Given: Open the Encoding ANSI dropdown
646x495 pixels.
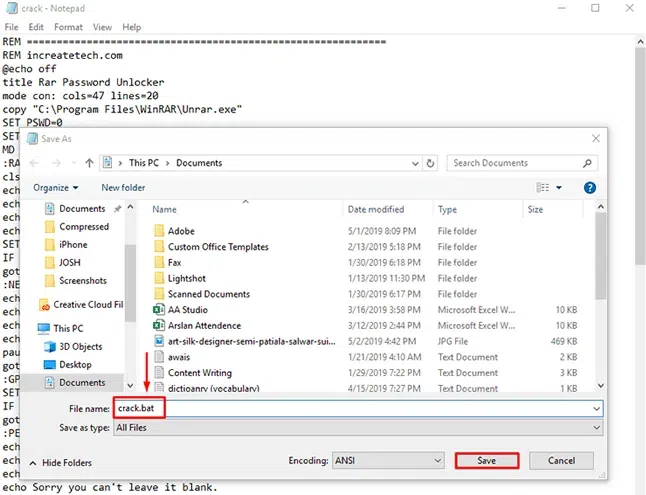Looking at the screenshot, I should tap(388, 460).
